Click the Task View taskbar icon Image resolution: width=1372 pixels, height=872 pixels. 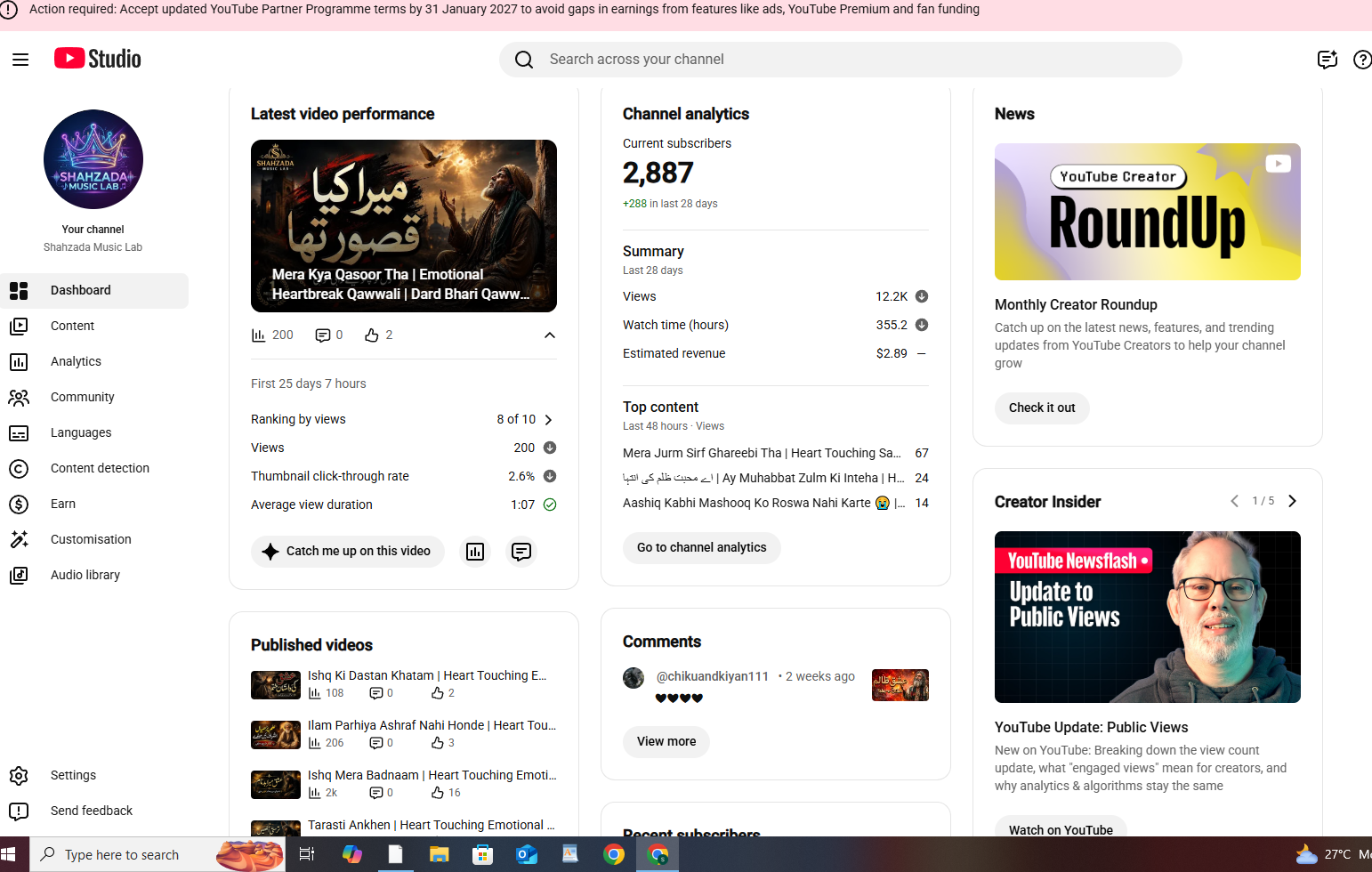tap(307, 855)
